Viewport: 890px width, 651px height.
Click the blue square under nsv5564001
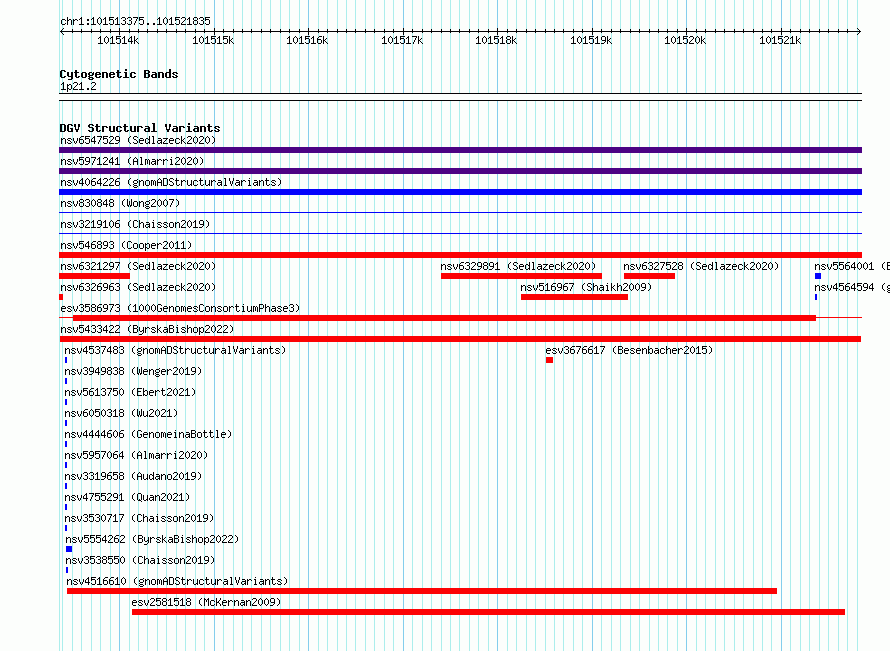click(818, 276)
